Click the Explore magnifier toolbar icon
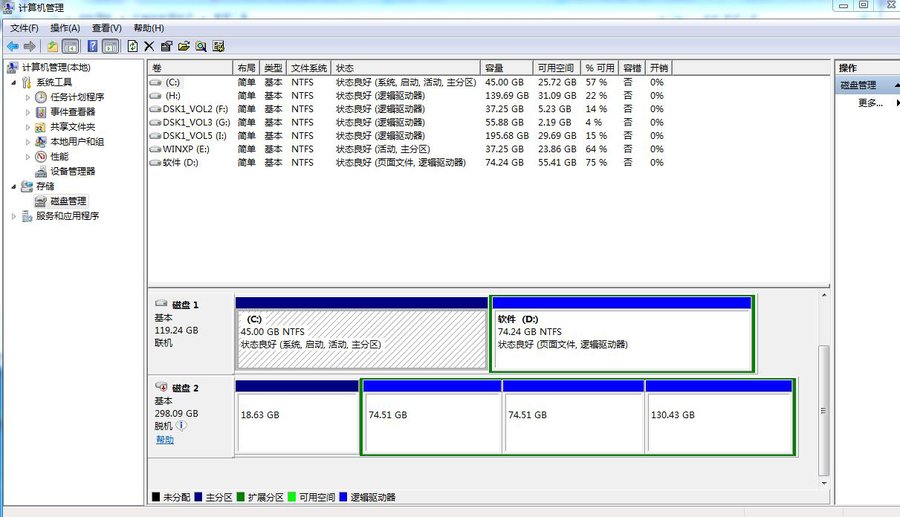The image size is (900, 517). click(201, 46)
